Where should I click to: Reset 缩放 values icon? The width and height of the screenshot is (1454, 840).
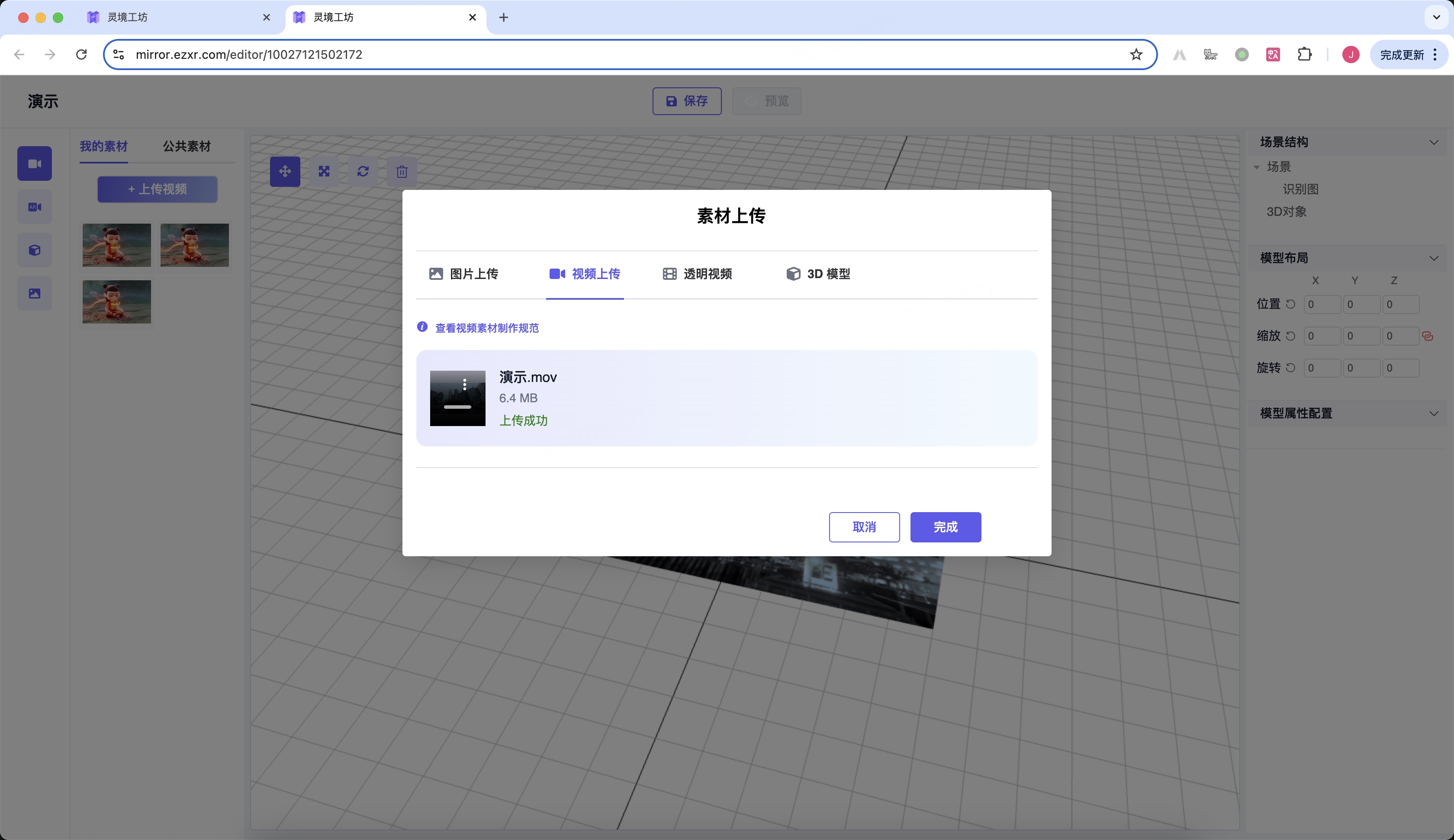(x=1291, y=336)
